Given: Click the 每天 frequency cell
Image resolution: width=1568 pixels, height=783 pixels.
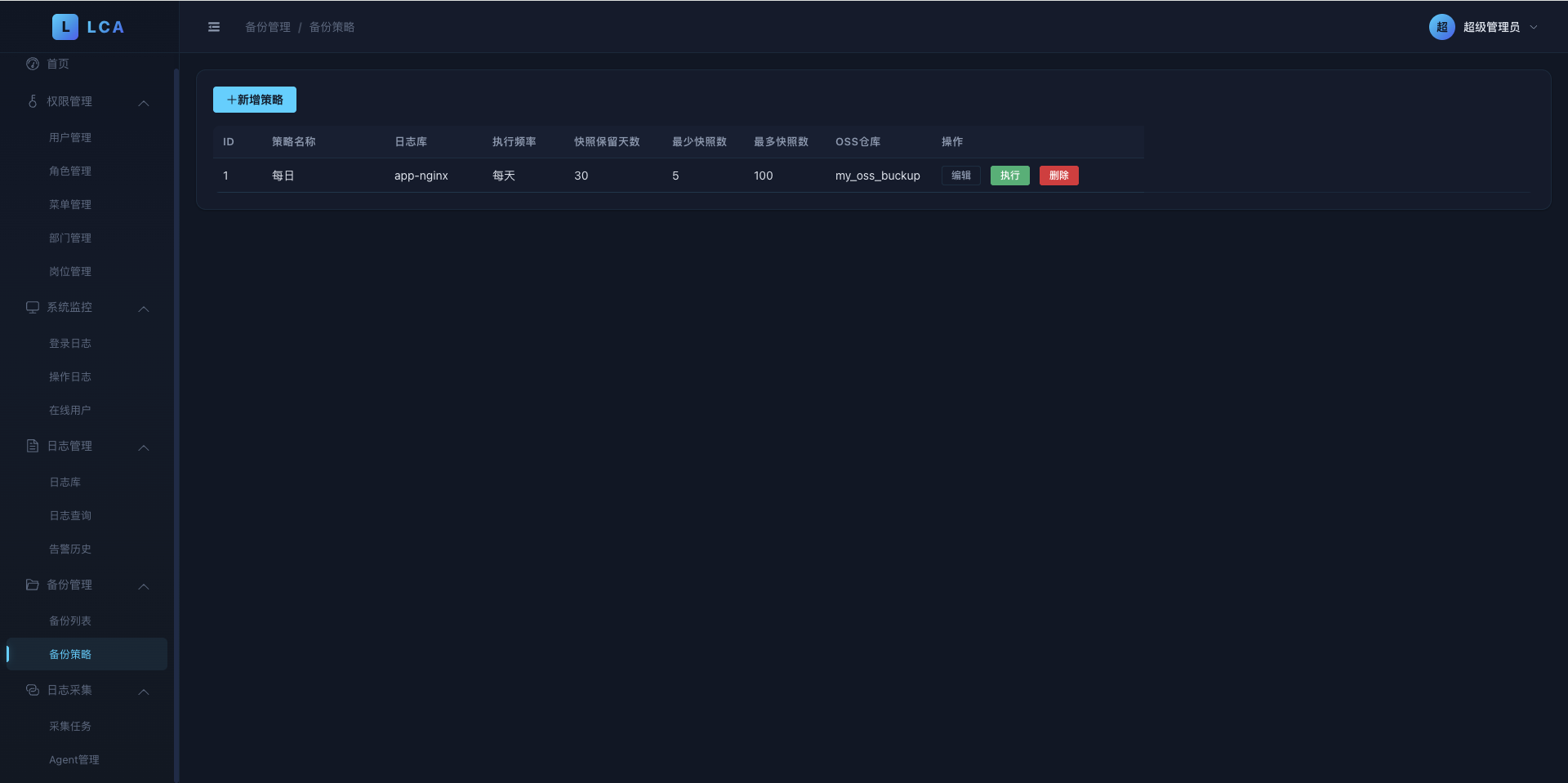Looking at the screenshot, I should (504, 176).
